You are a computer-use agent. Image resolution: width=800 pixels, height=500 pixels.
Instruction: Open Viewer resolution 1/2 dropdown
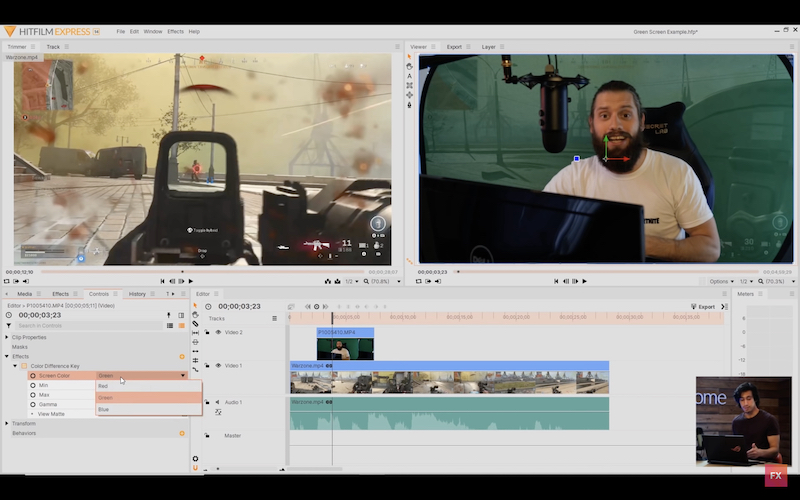click(746, 281)
